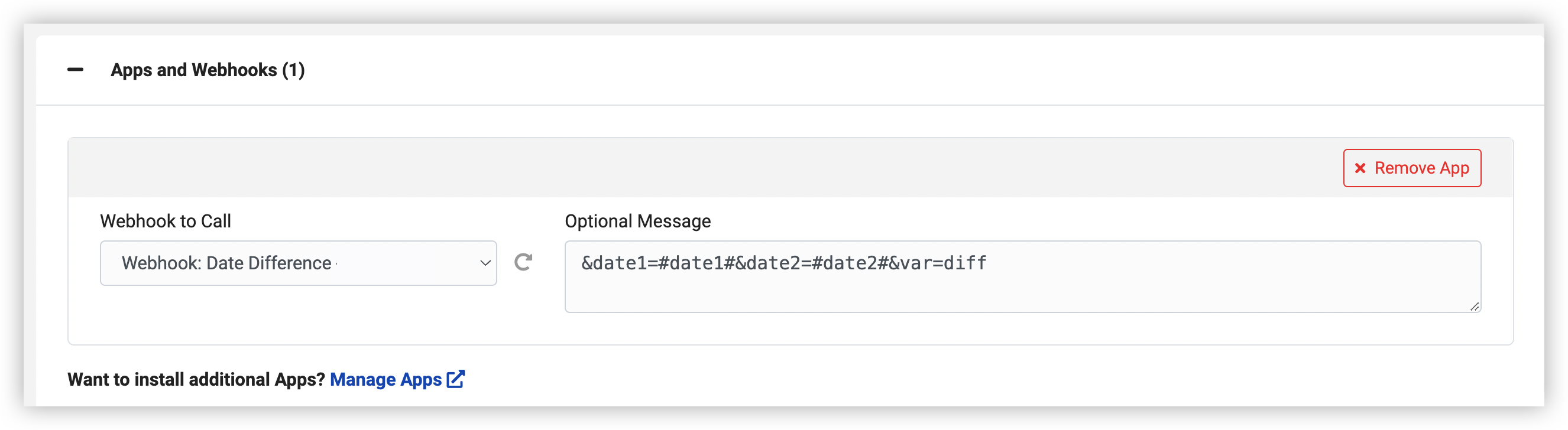
Task: Refresh the webhook list with reload icon
Action: pos(523,262)
